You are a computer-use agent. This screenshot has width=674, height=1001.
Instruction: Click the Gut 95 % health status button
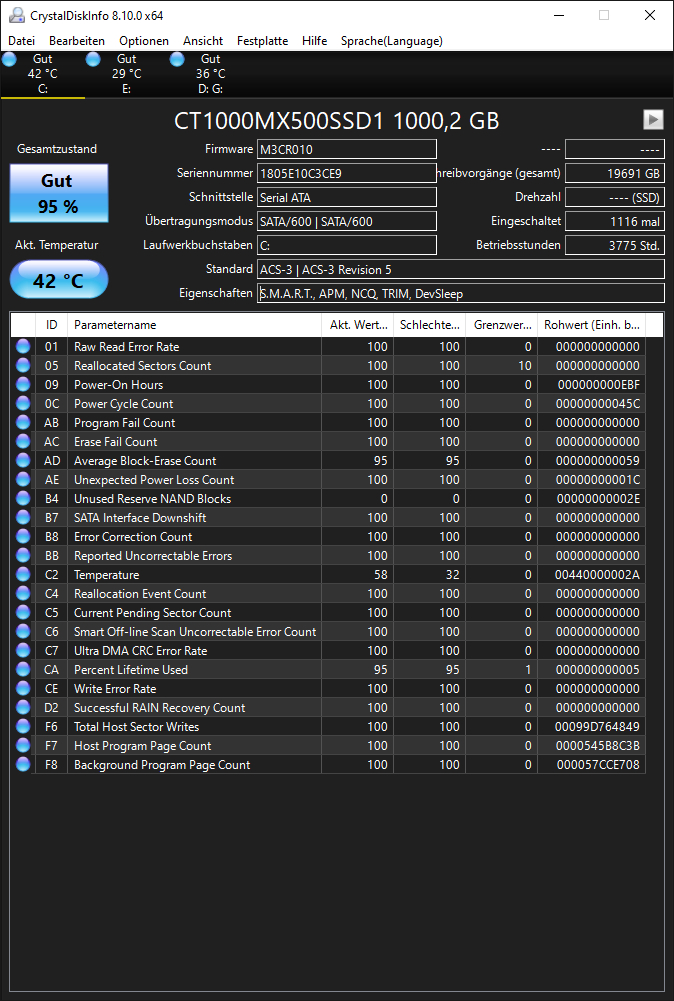click(59, 193)
